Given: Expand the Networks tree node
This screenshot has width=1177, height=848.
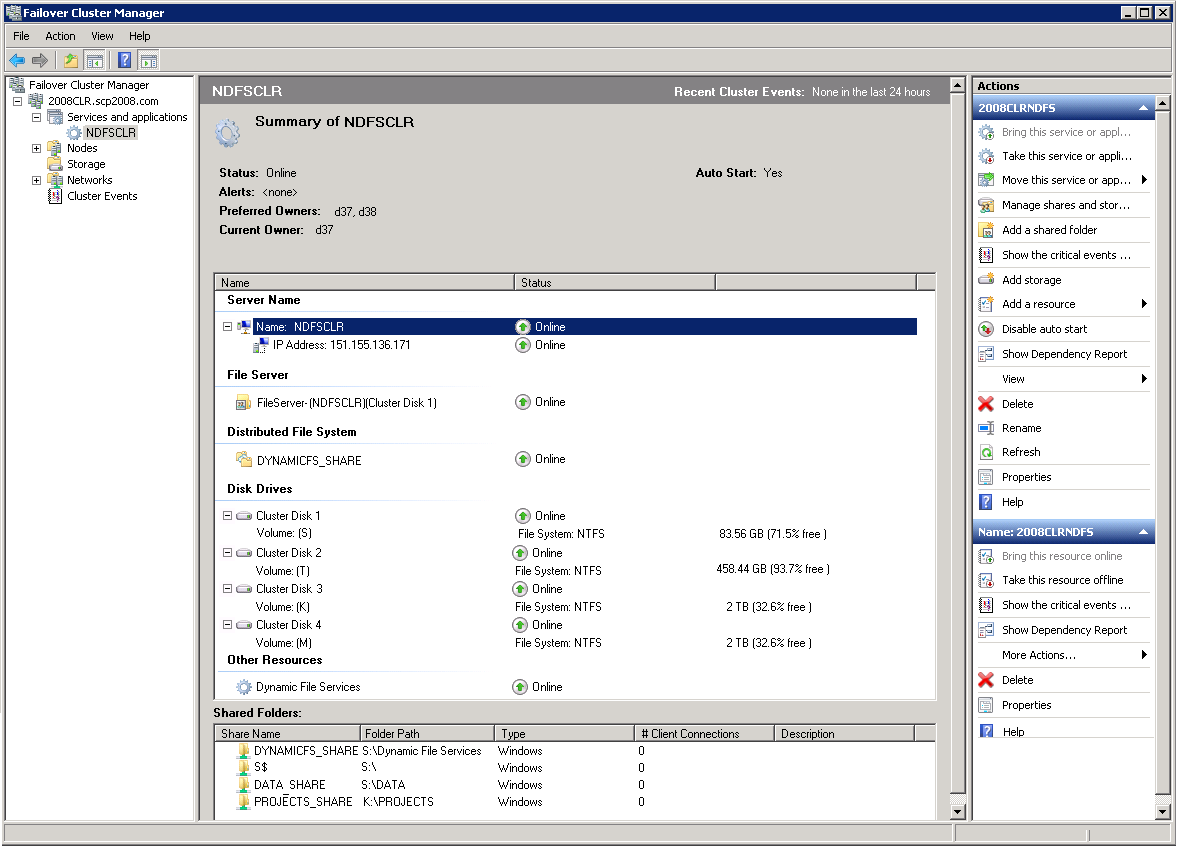Looking at the screenshot, I should point(37,180).
